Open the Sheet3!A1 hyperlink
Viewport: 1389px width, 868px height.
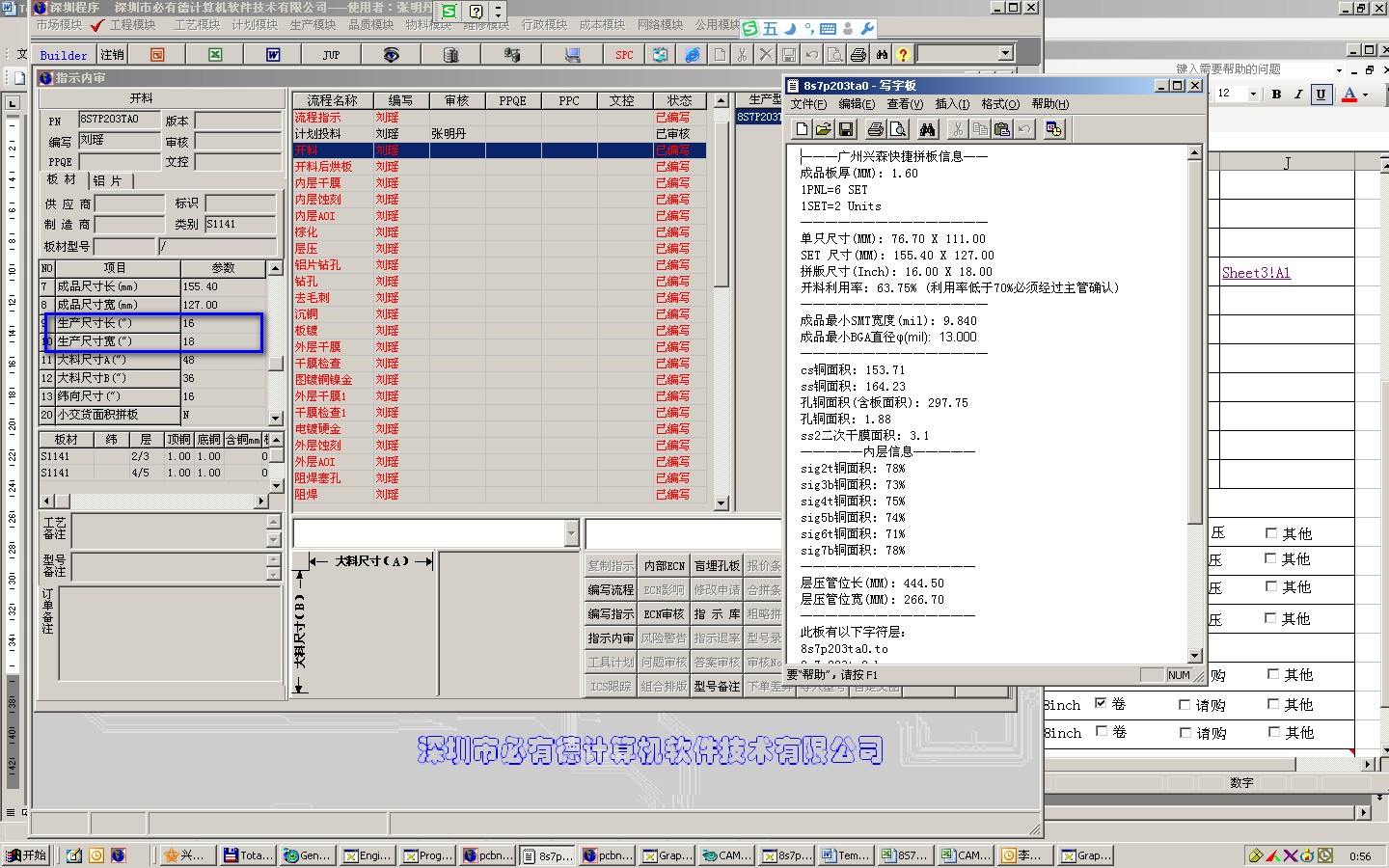(x=1256, y=273)
